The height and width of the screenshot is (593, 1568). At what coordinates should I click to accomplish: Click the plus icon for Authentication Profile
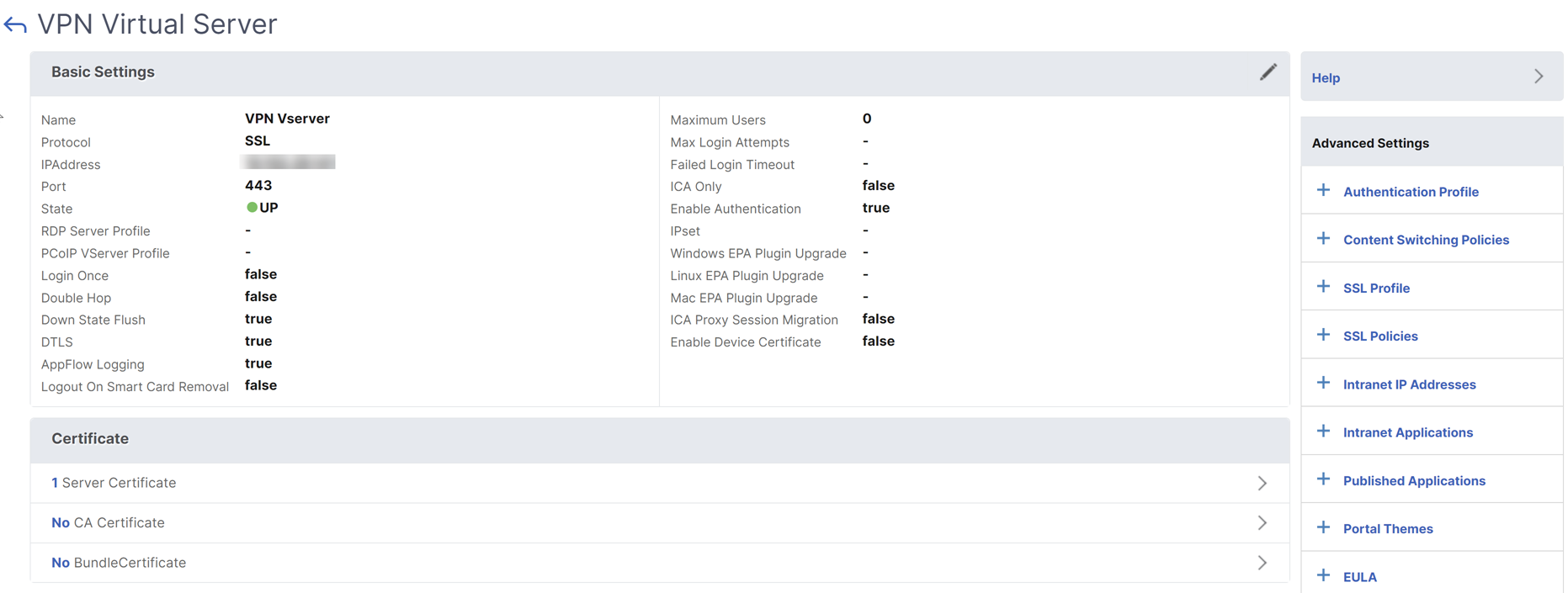click(x=1323, y=191)
